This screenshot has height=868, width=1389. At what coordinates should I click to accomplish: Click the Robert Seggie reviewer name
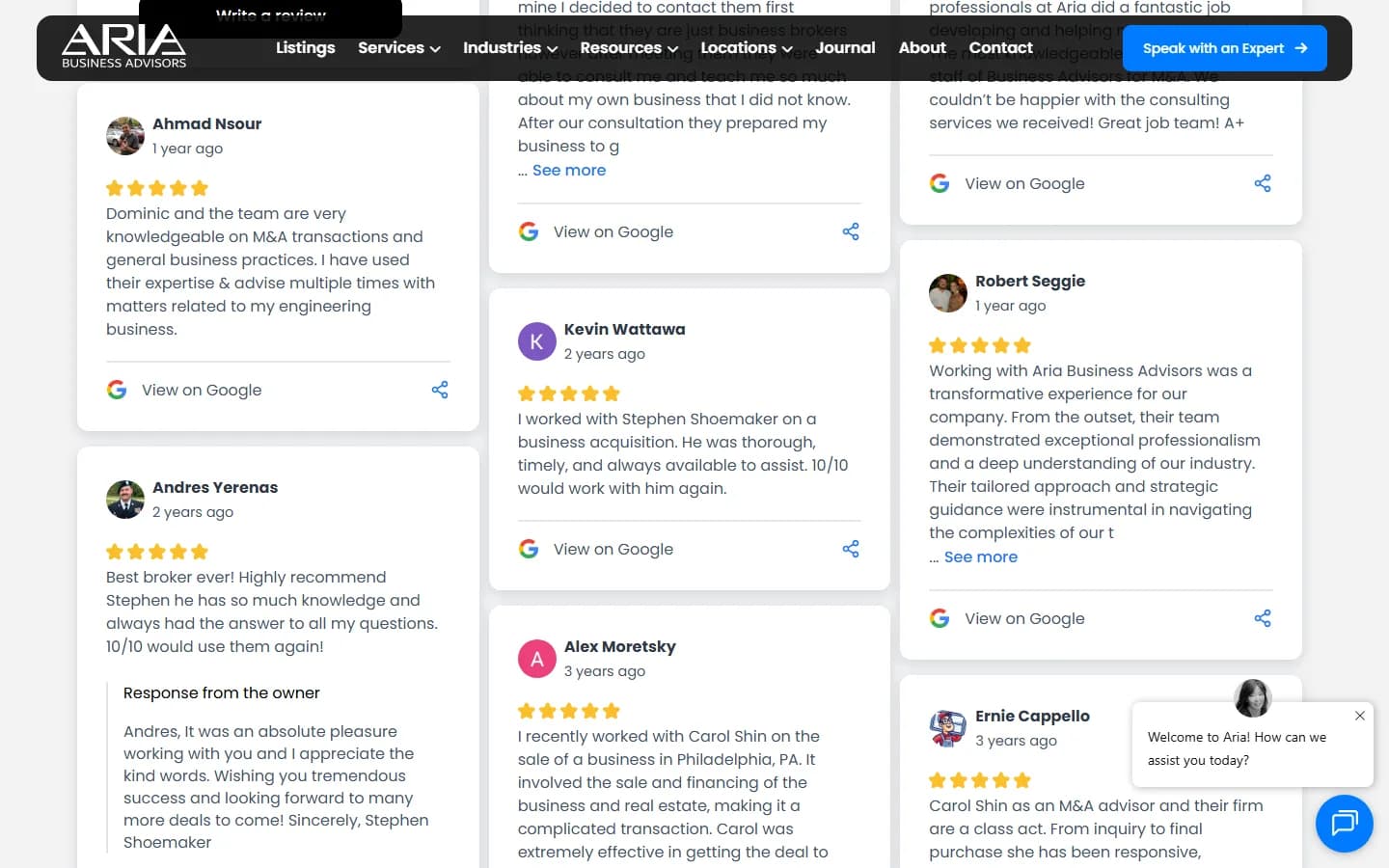click(x=1029, y=281)
